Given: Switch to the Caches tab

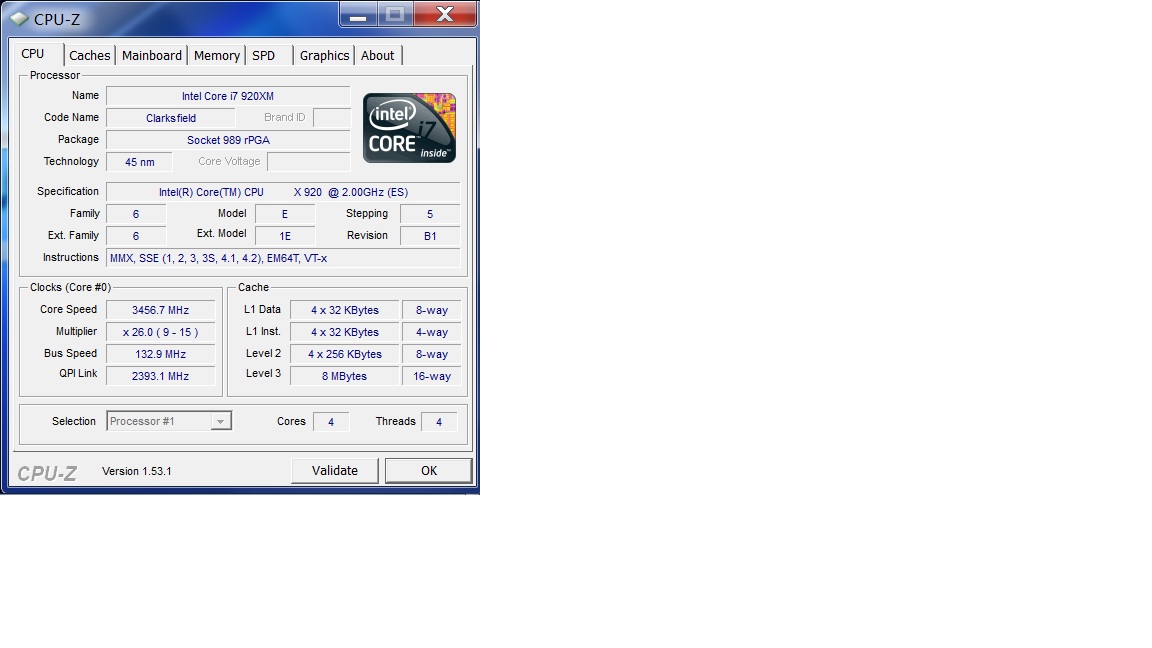Looking at the screenshot, I should [x=90, y=55].
